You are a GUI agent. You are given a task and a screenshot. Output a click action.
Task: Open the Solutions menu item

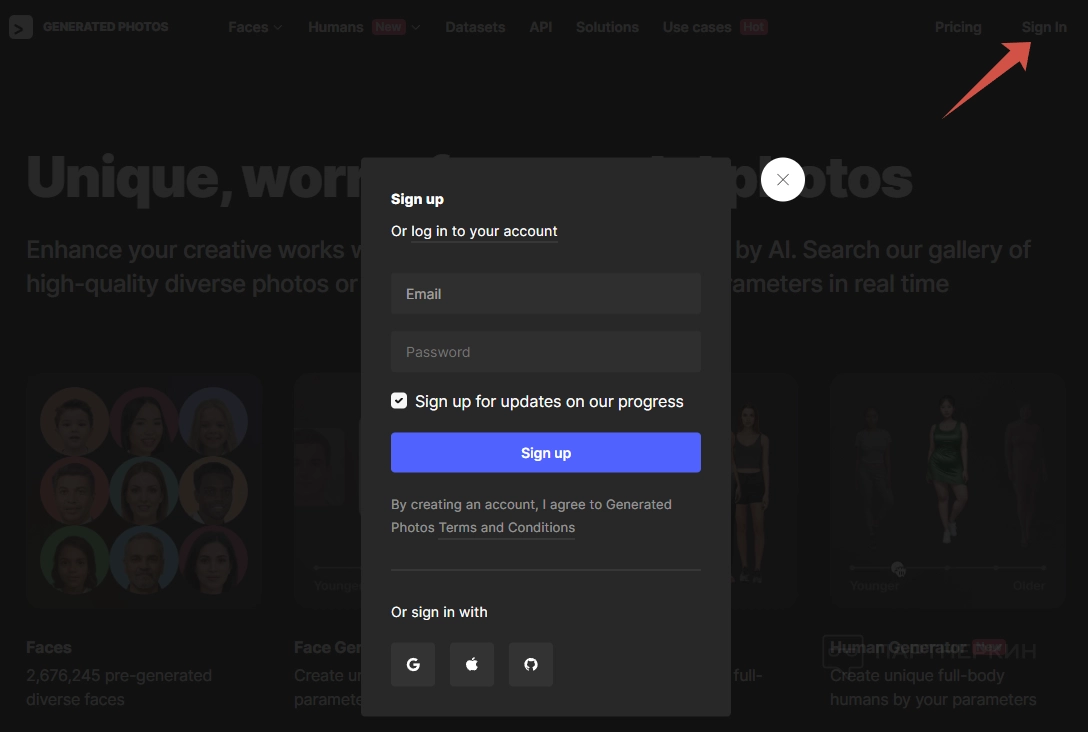pos(607,27)
